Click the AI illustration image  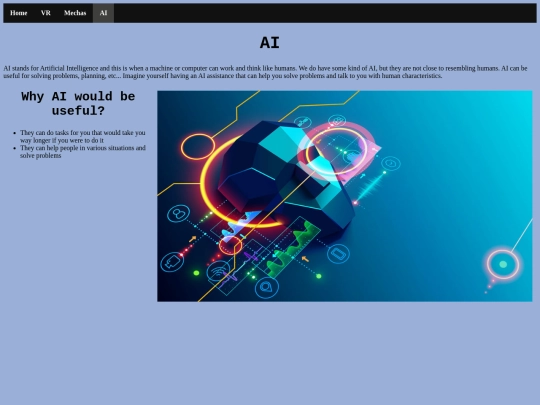345,196
